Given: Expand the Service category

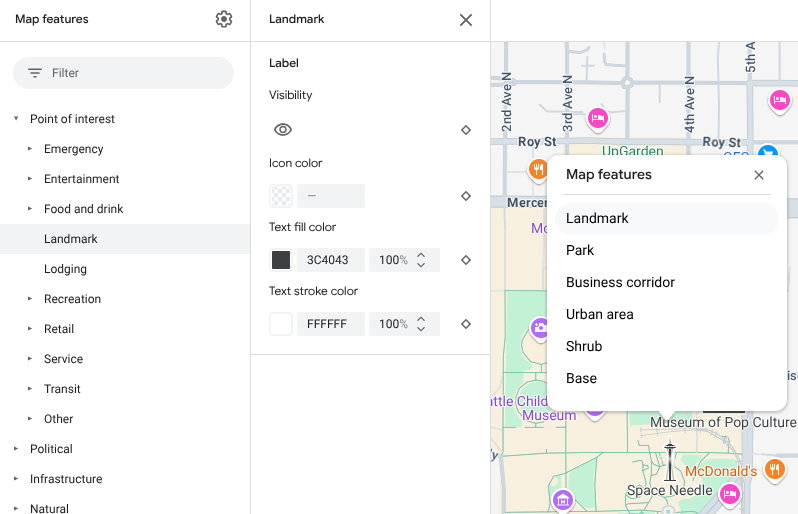Looking at the screenshot, I should pos(30,359).
